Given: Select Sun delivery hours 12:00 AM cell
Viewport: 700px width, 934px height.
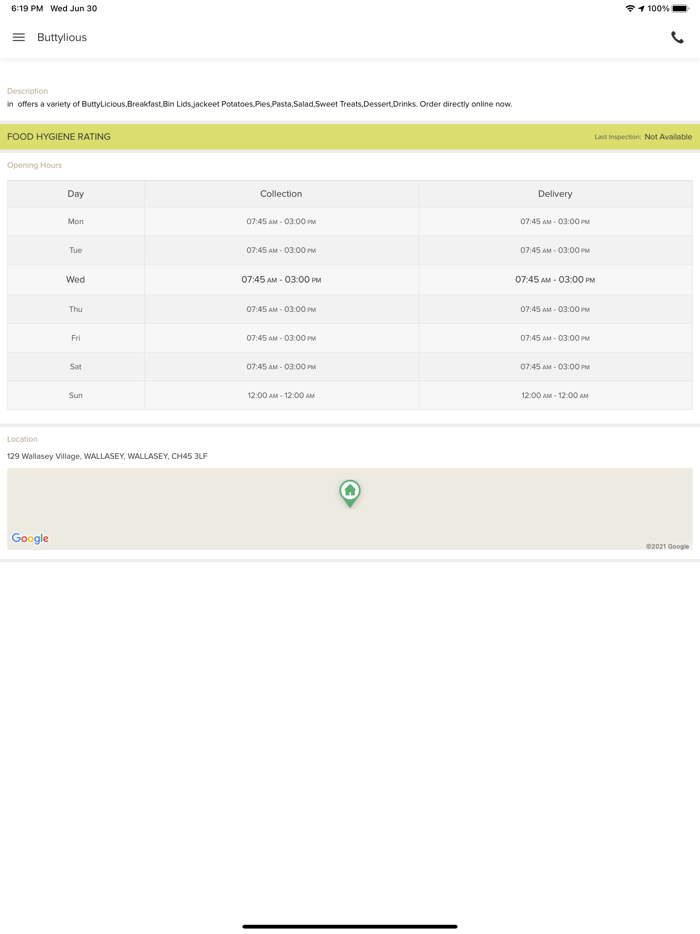Looking at the screenshot, I should (555, 395).
